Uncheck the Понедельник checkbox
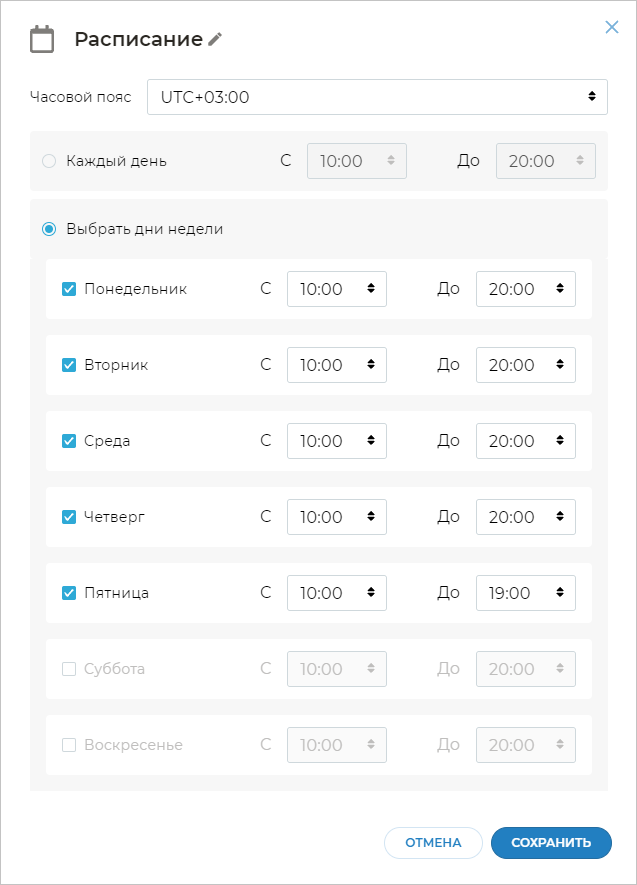The image size is (637, 885). [x=69, y=289]
